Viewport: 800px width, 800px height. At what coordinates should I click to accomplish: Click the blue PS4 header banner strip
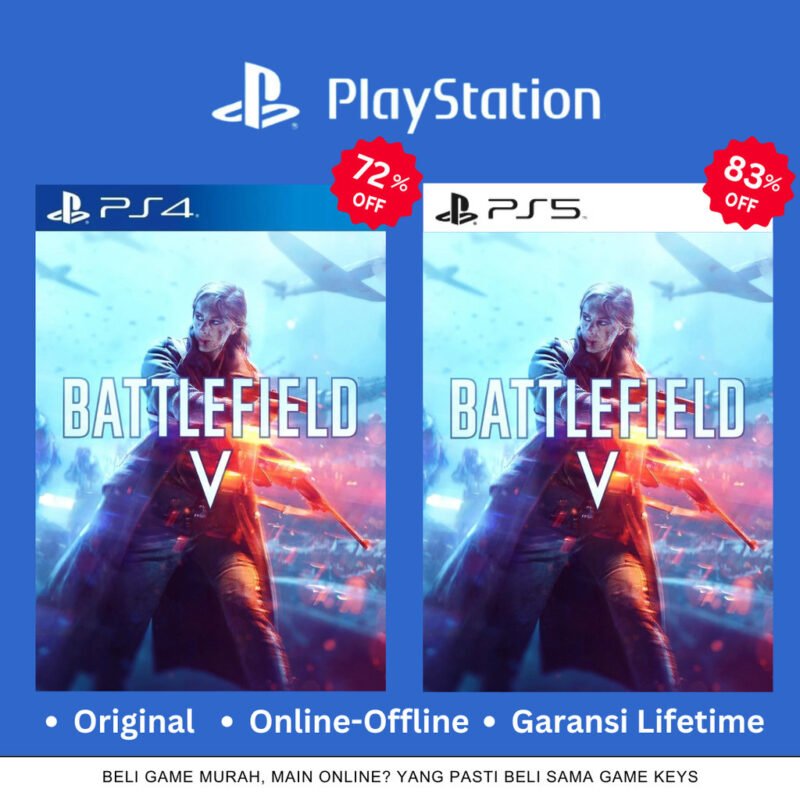click(x=211, y=208)
